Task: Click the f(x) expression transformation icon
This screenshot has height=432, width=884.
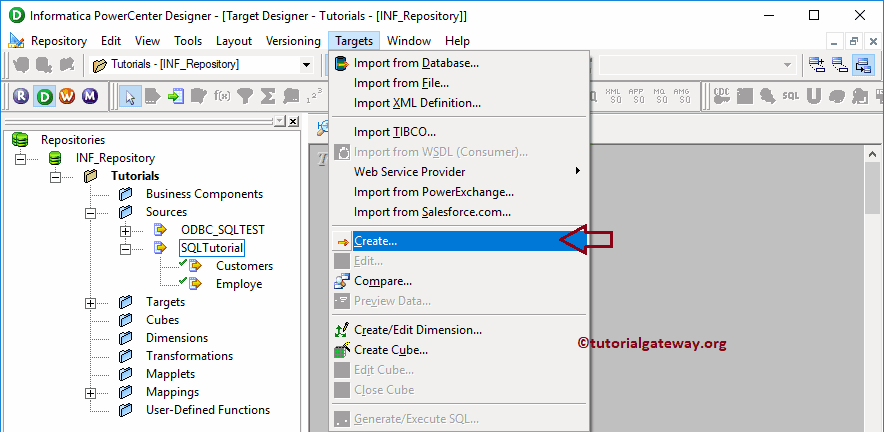Action: [222, 96]
